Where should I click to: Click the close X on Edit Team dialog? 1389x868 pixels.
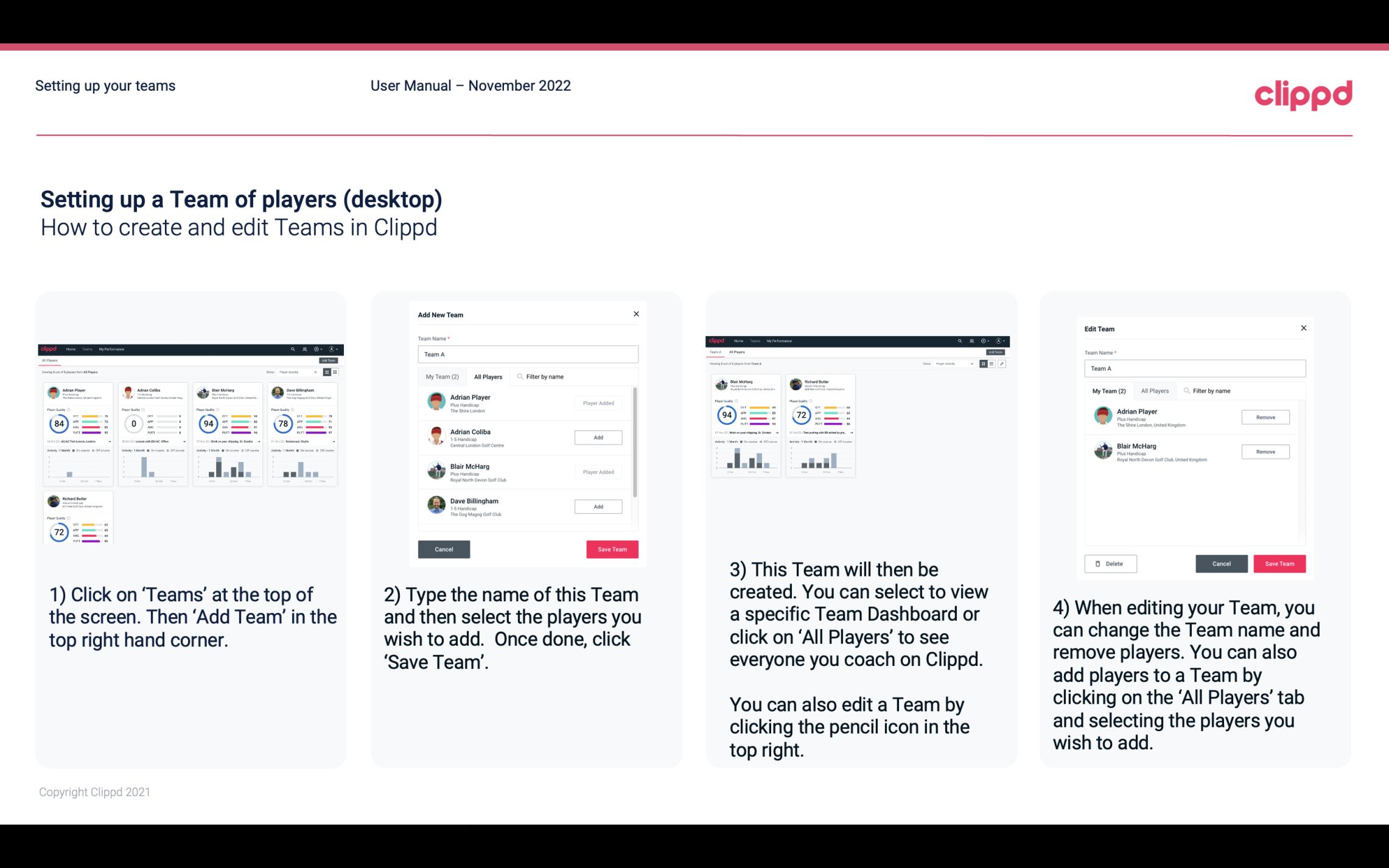click(1302, 329)
